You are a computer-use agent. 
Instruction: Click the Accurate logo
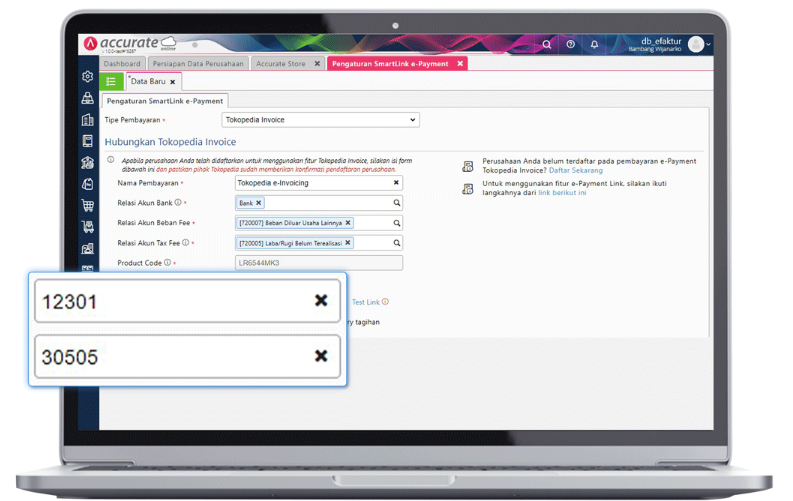coord(130,44)
